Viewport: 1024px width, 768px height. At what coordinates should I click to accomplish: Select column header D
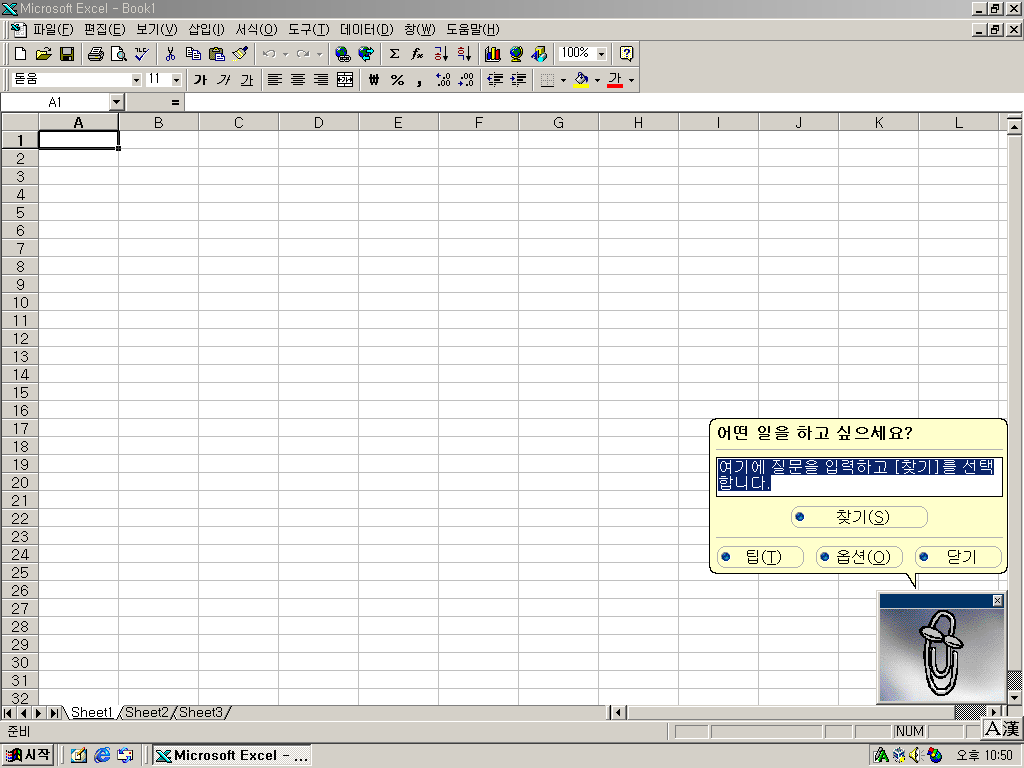click(318, 122)
